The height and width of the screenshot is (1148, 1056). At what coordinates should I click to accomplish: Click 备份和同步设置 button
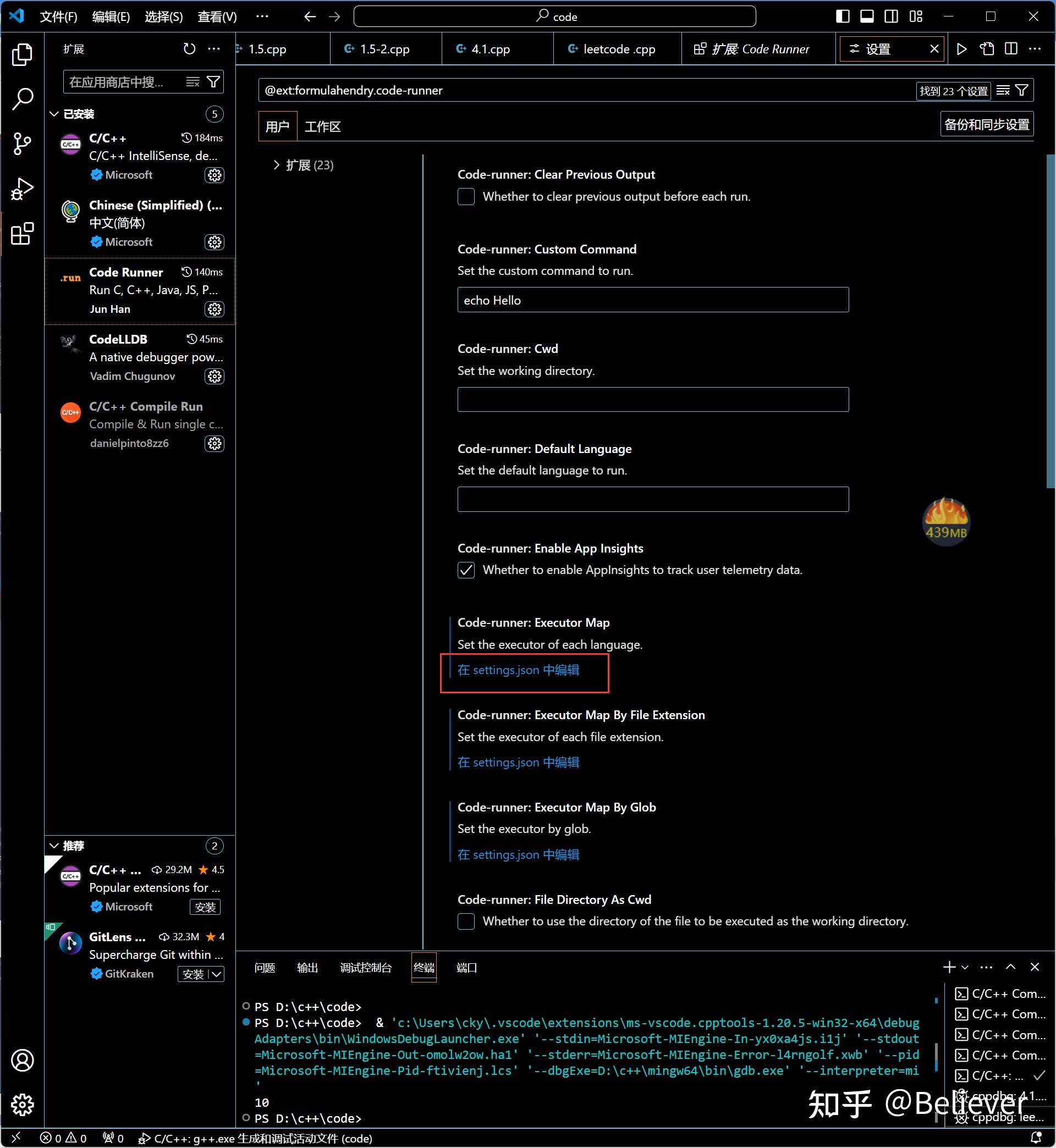click(986, 124)
